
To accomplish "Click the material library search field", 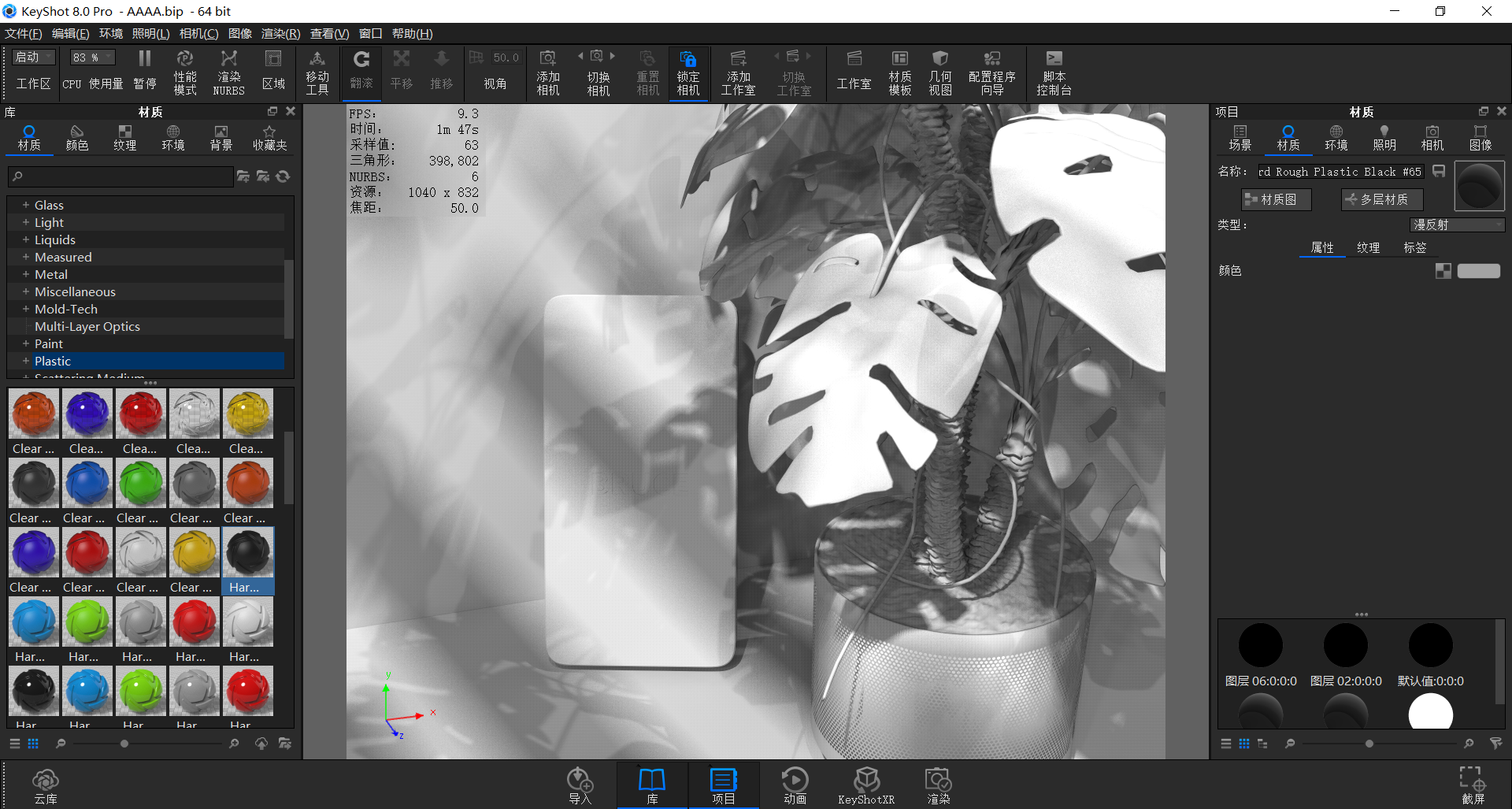I will click(x=118, y=176).
